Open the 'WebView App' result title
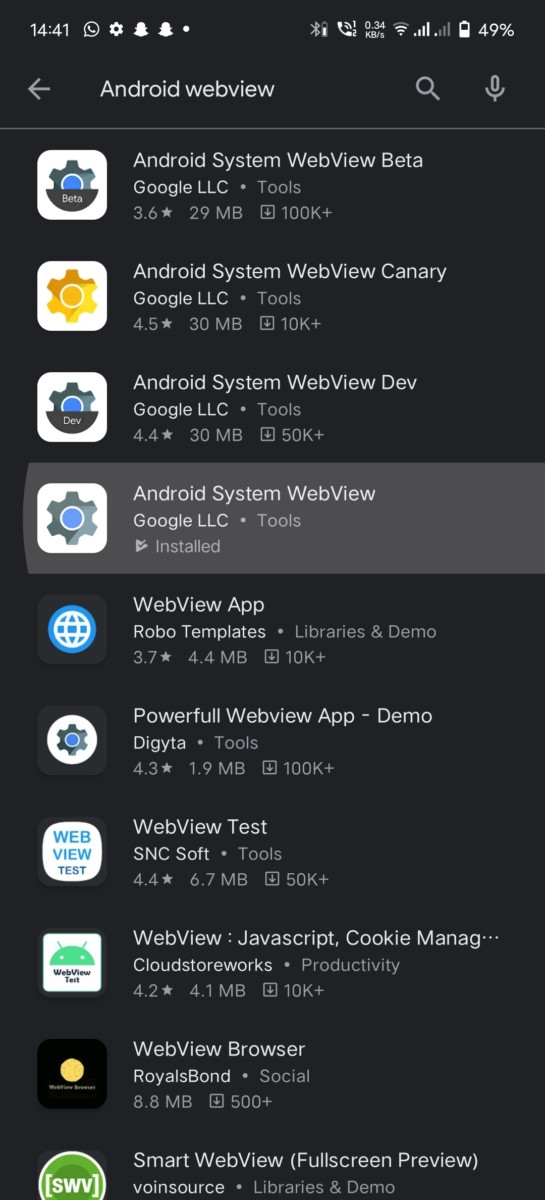The height and width of the screenshot is (1200, 545). tap(199, 604)
